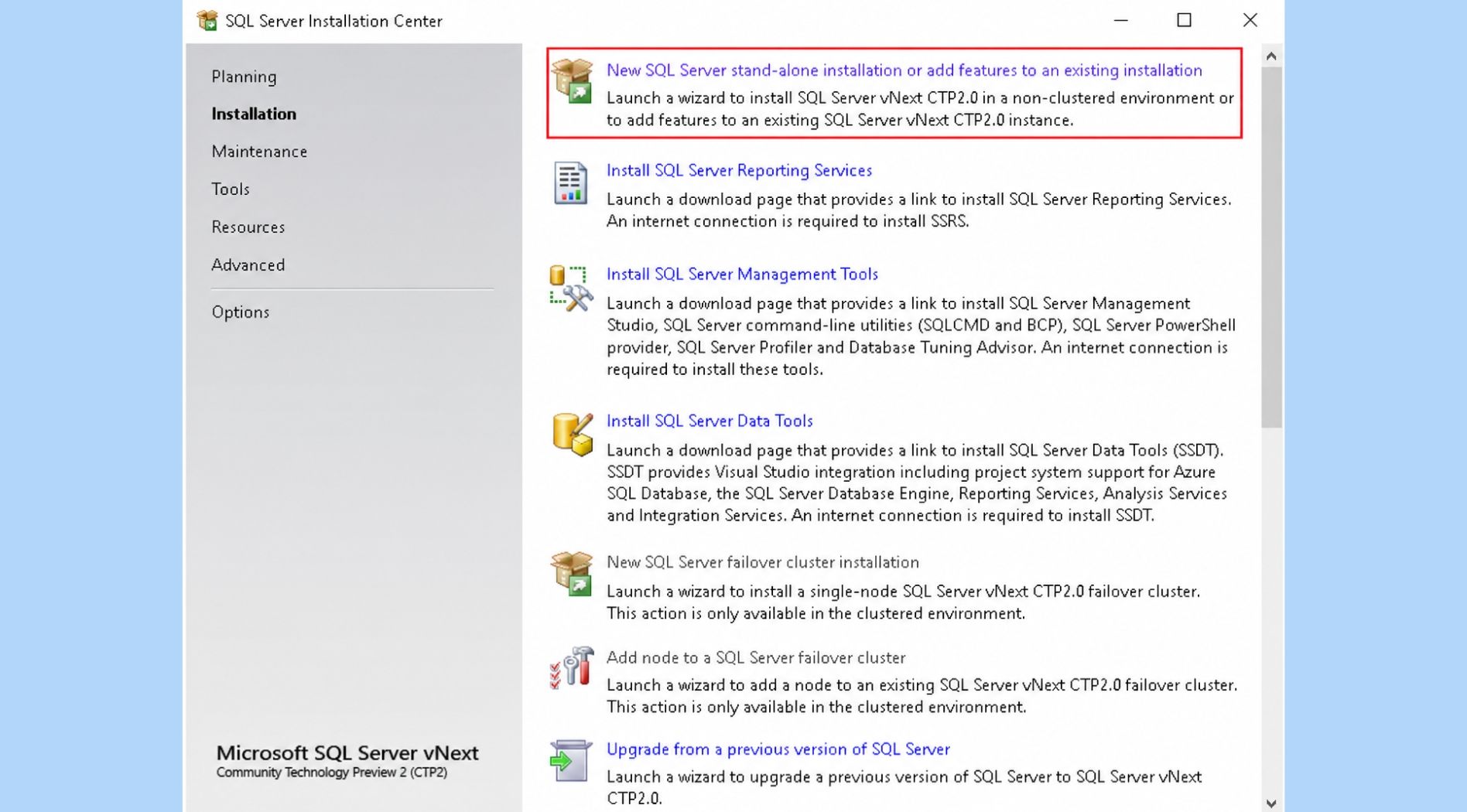Image resolution: width=1467 pixels, height=812 pixels.
Task: Open the Tools section
Action: click(x=231, y=189)
